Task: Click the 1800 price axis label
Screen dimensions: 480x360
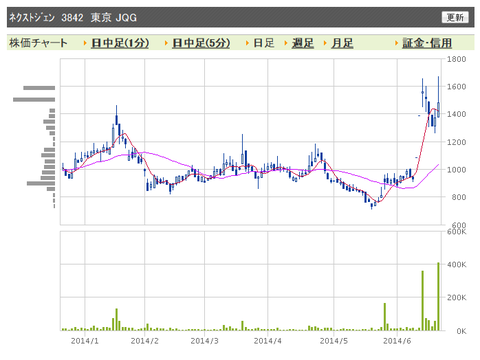Action: (456, 59)
